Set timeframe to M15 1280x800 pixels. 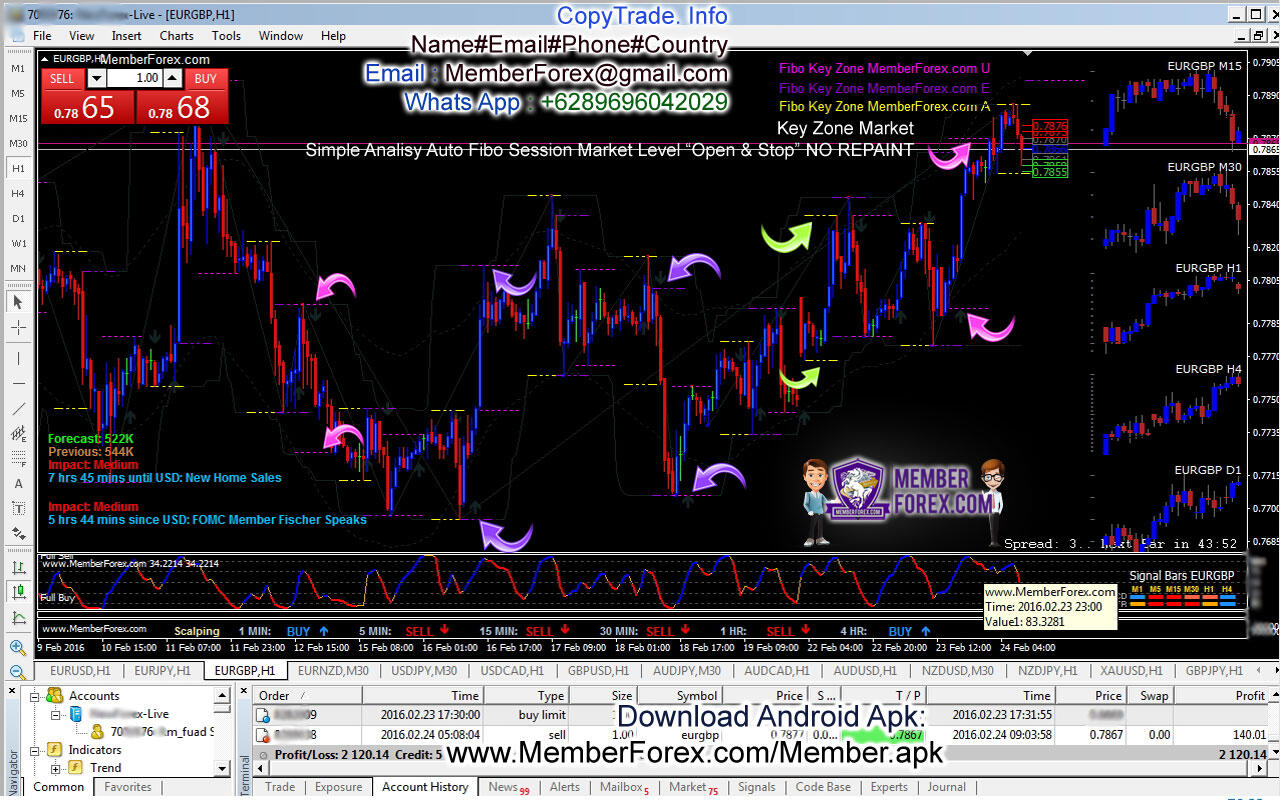pyautogui.click(x=18, y=118)
